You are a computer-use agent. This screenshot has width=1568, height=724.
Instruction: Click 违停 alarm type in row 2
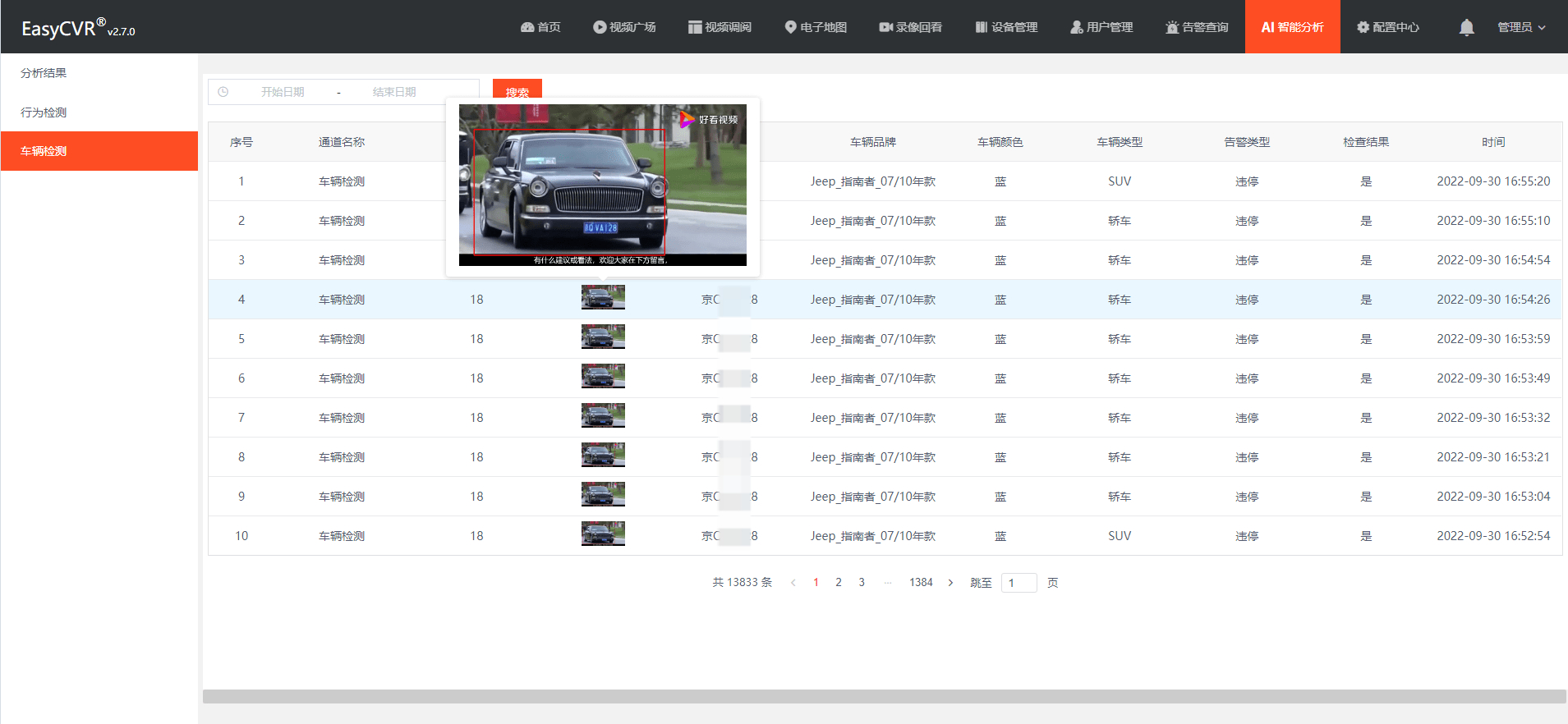(x=1247, y=221)
